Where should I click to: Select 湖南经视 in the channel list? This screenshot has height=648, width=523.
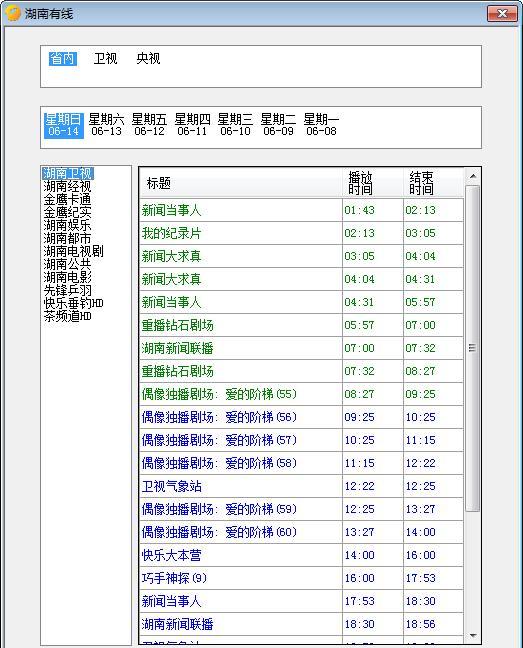click(67, 186)
